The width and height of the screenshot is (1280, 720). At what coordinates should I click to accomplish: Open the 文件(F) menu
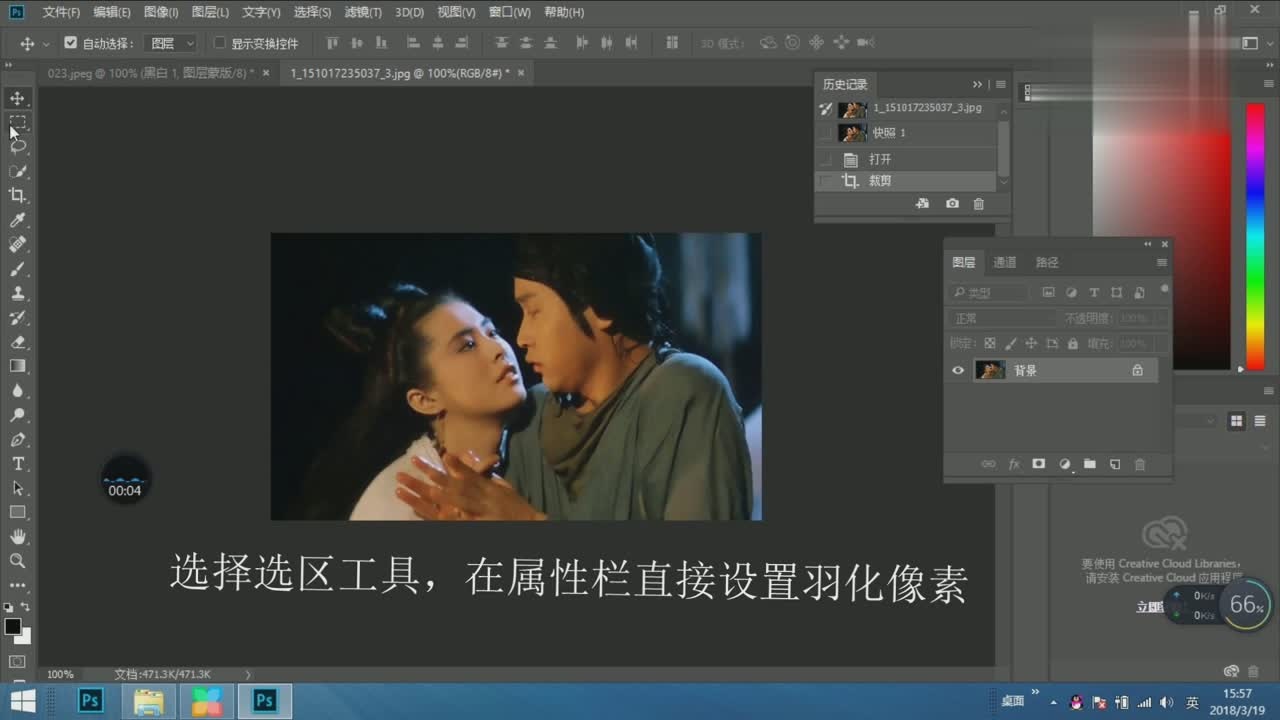[61, 12]
